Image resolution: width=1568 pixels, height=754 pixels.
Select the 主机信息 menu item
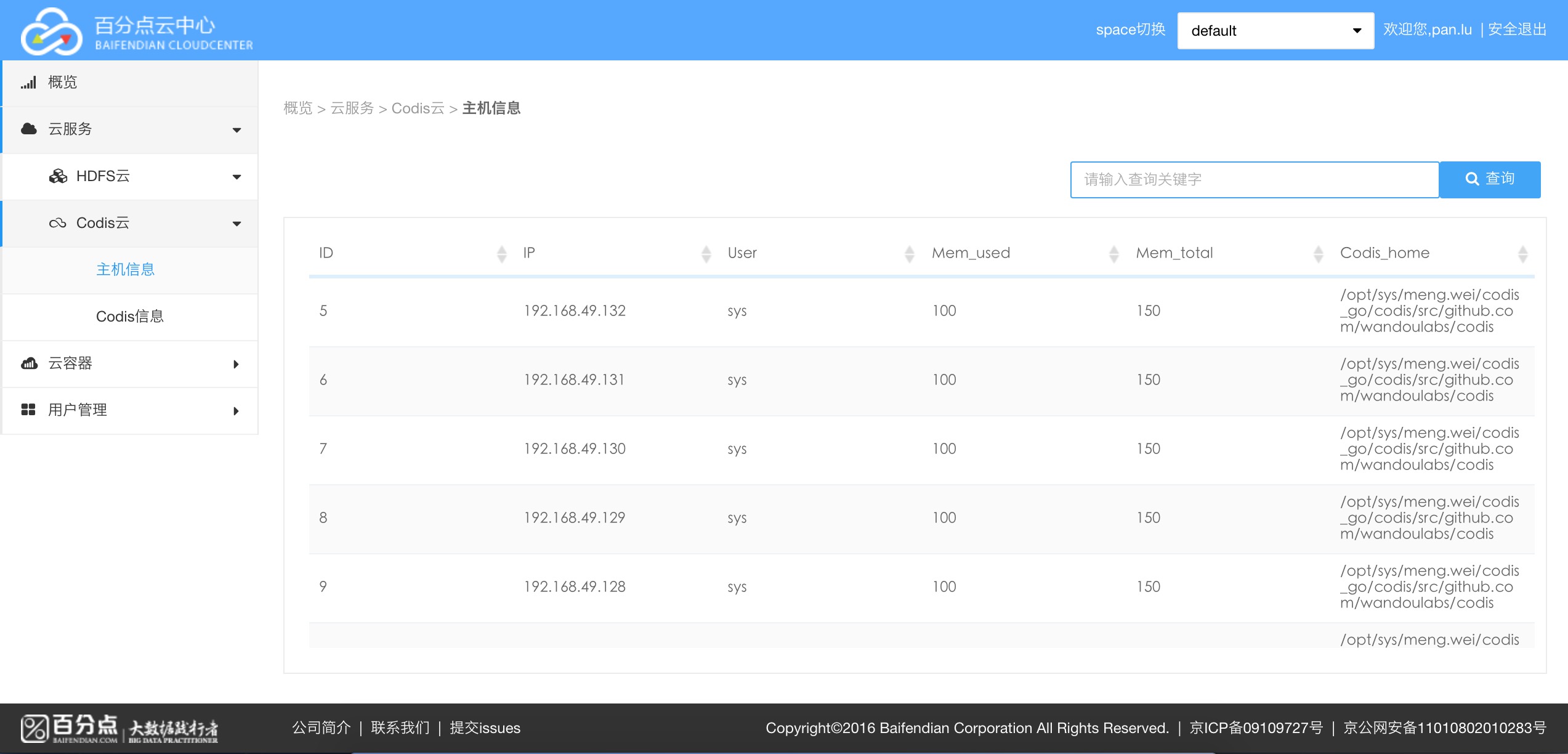[x=125, y=270]
